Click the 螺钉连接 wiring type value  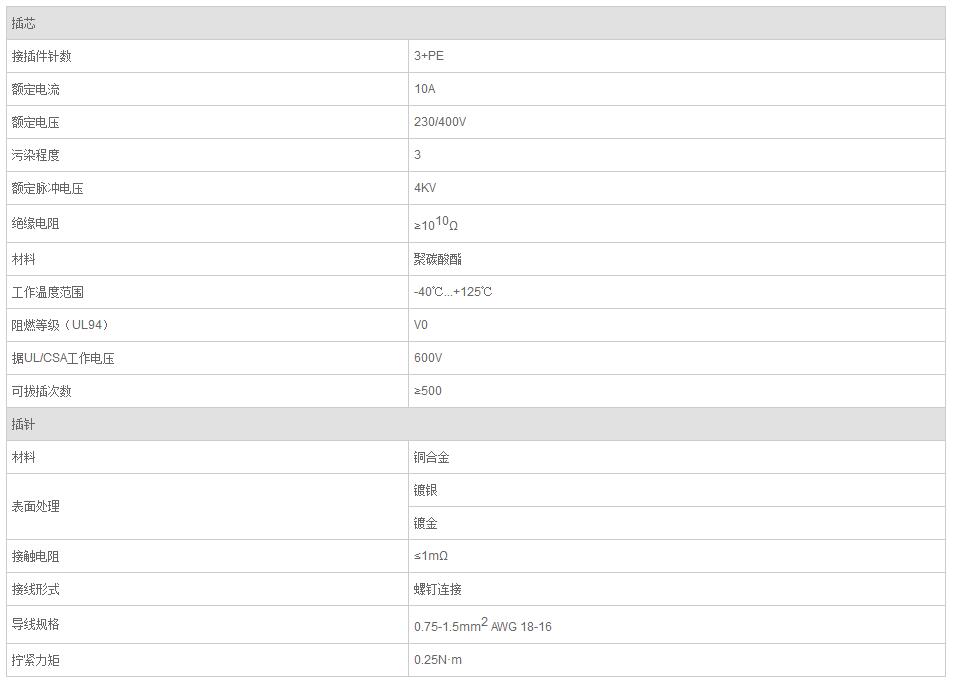coord(438,589)
